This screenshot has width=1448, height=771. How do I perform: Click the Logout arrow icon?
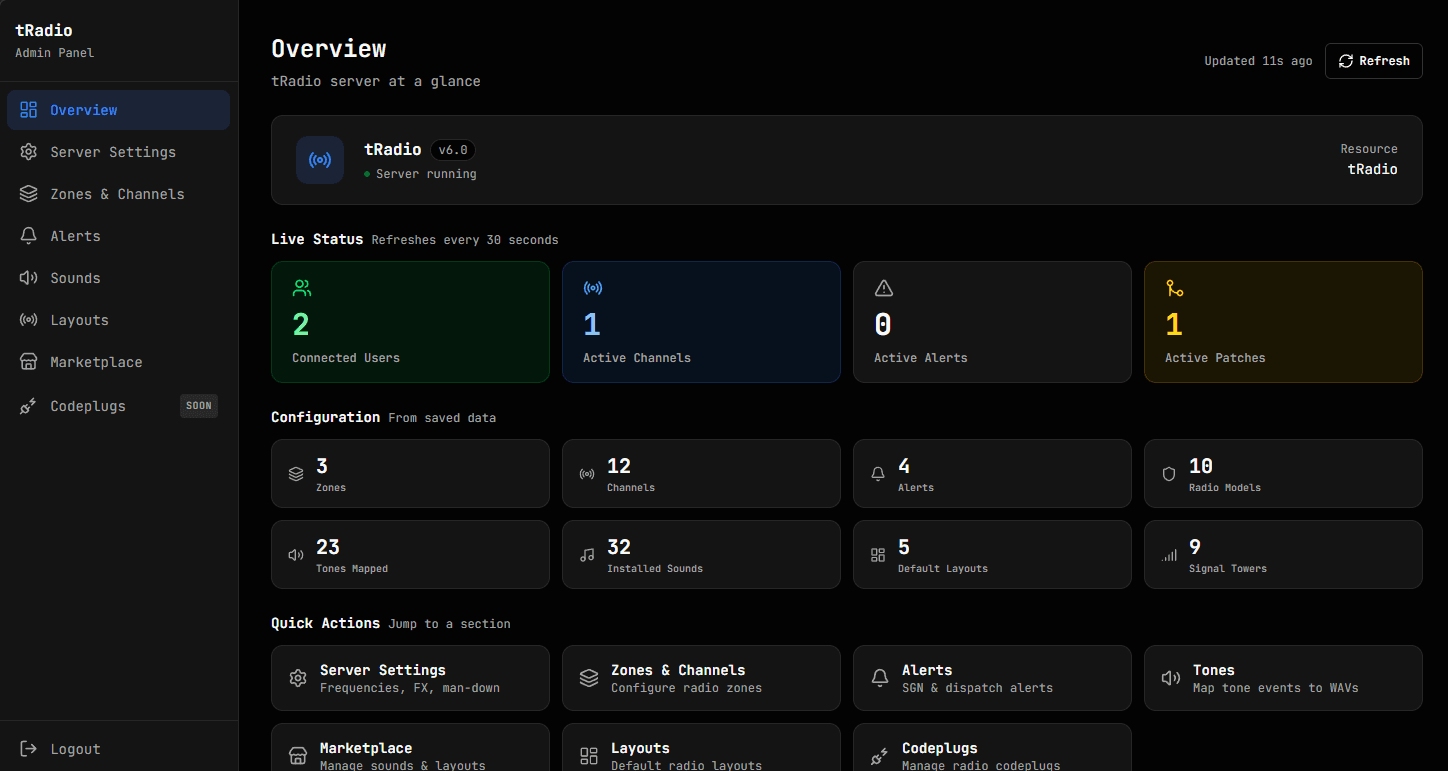tap(29, 749)
